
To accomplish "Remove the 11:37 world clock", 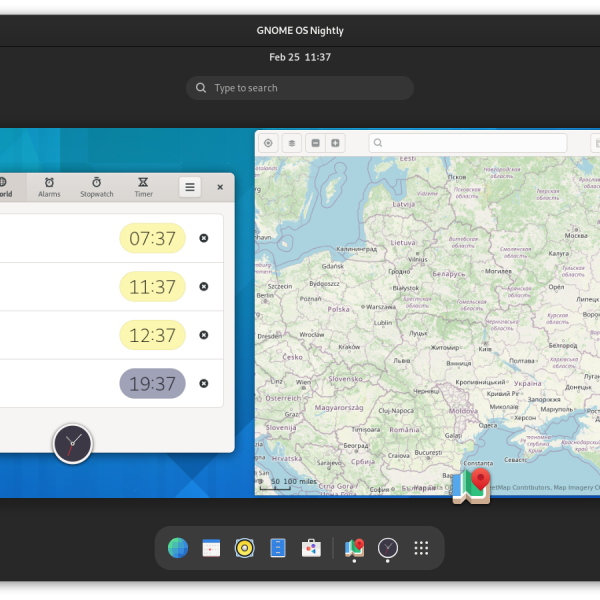I will (204, 287).
